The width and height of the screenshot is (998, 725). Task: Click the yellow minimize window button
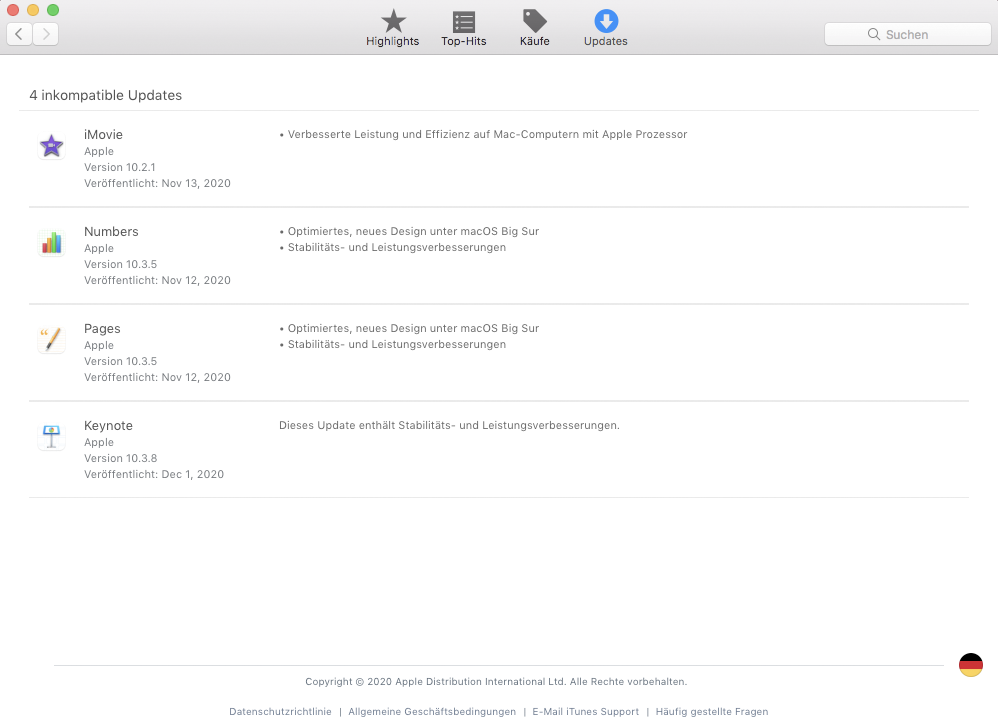click(33, 10)
